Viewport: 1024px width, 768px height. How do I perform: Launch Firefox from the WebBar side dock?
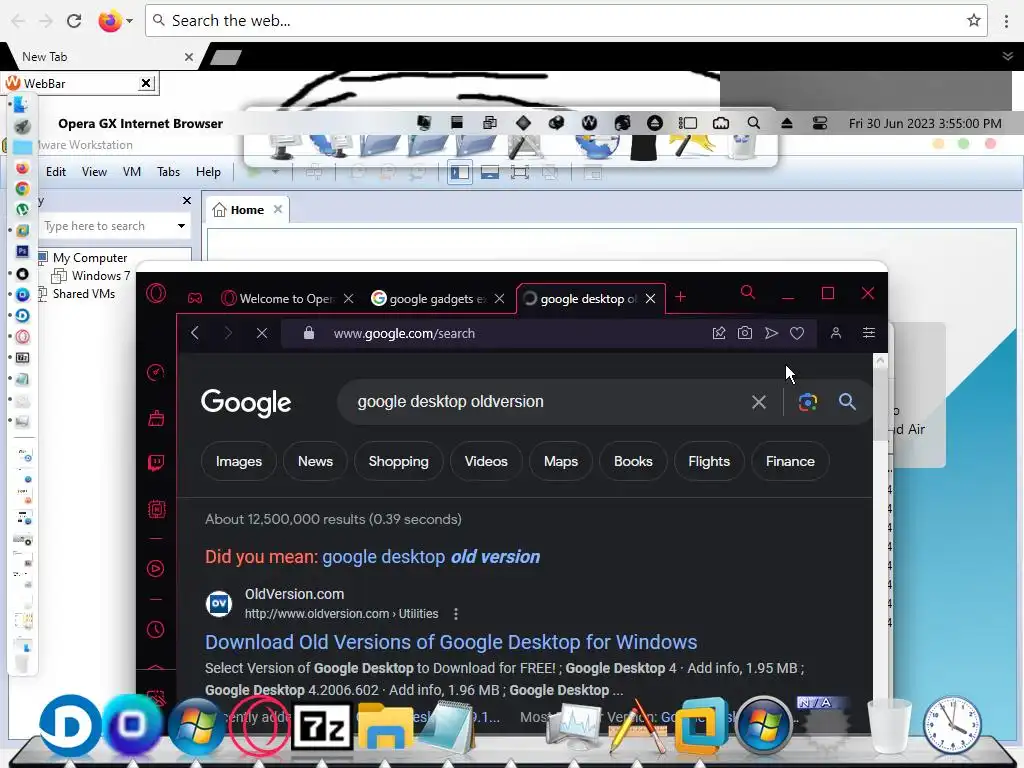tap(22, 168)
